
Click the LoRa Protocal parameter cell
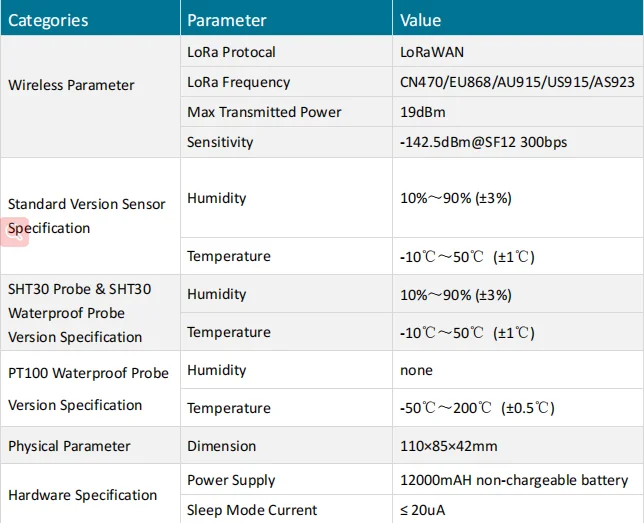coord(231,52)
